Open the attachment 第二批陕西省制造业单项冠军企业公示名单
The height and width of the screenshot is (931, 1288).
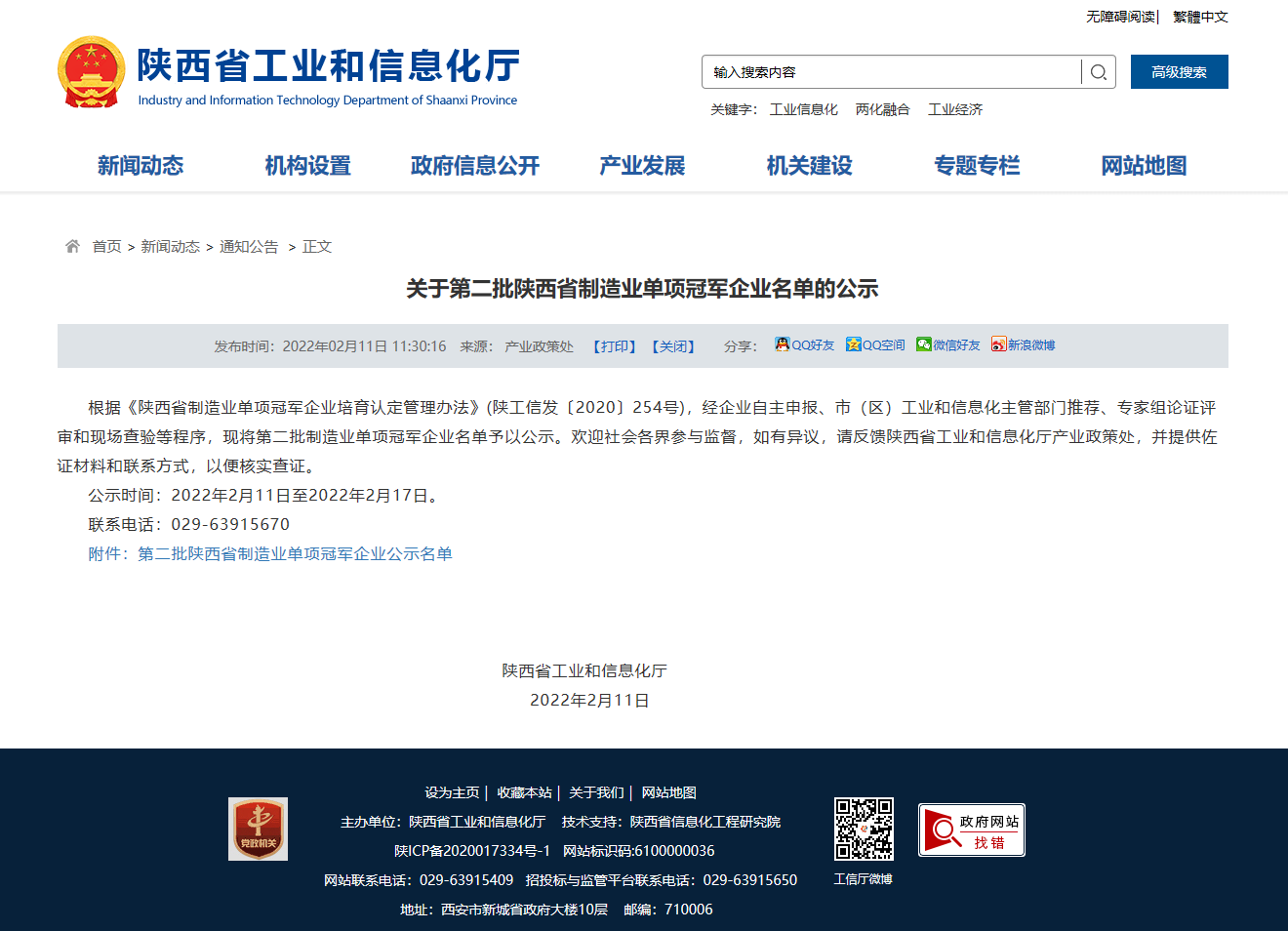(294, 554)
